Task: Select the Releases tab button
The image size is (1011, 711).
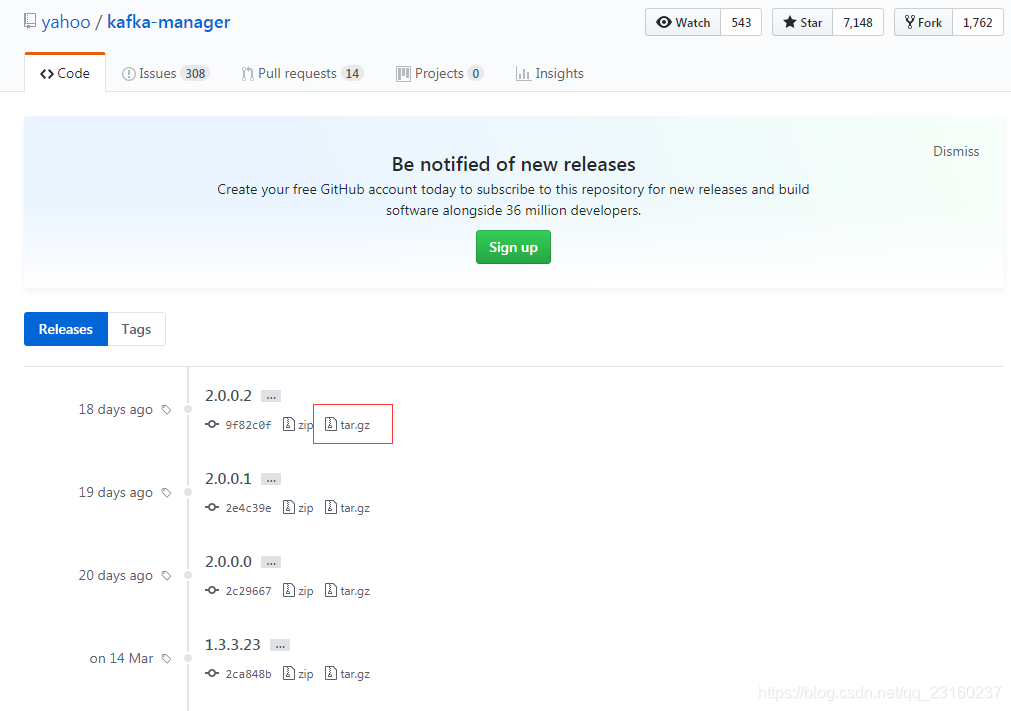Action: pos(66,329)
